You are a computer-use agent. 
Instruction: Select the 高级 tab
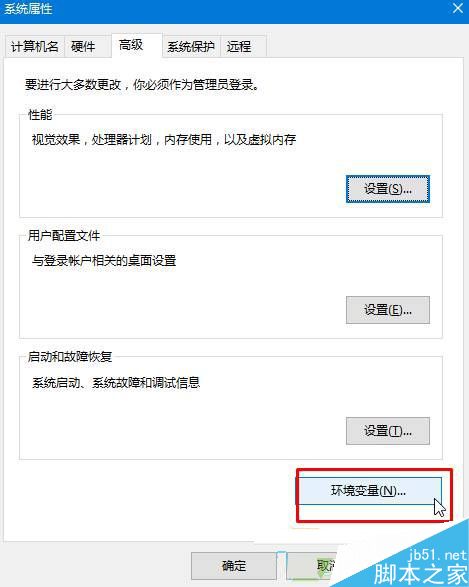tap(137, 45)
